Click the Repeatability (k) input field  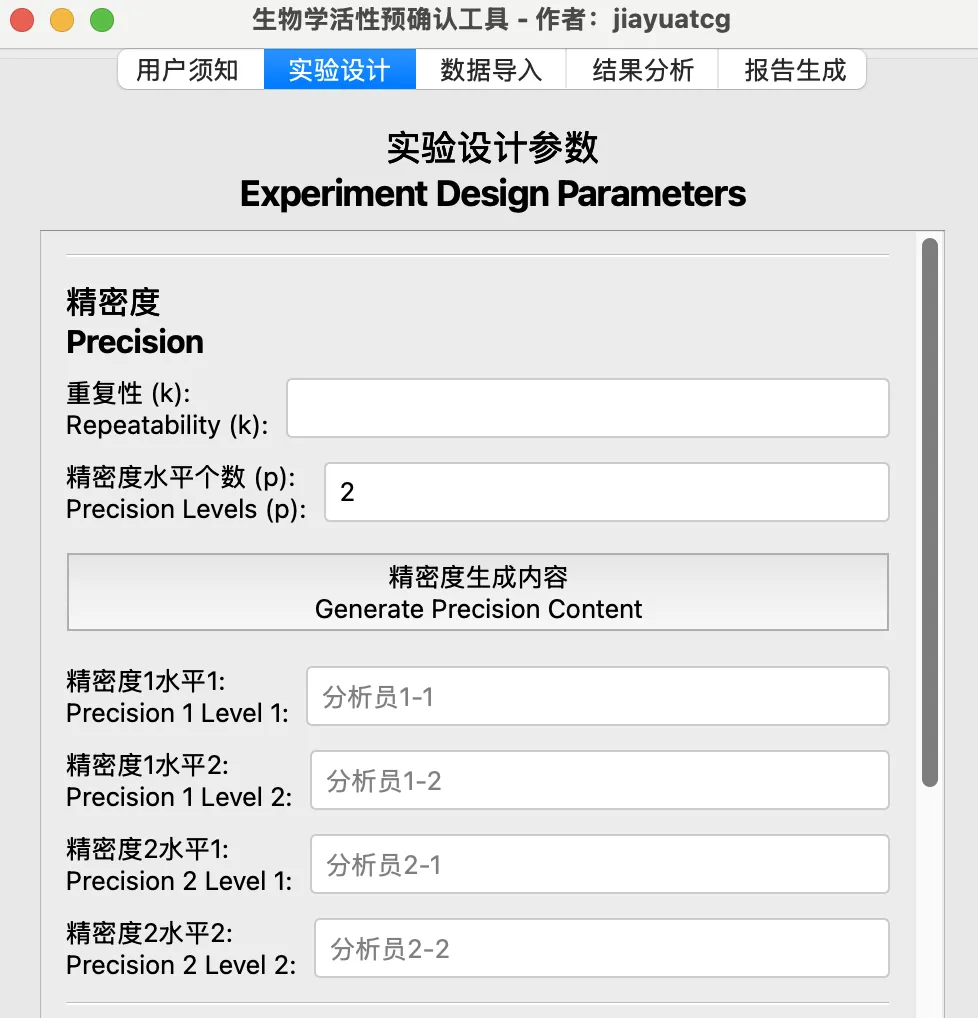[588, 408]
